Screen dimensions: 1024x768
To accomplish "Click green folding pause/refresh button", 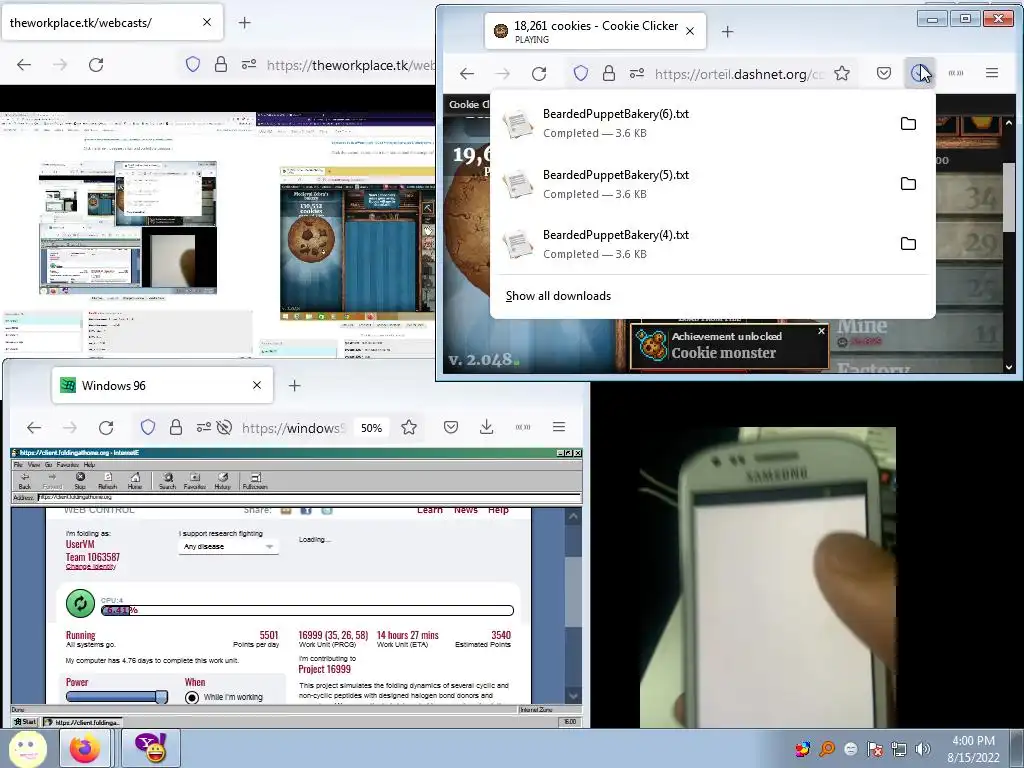I will click(80, 603).
